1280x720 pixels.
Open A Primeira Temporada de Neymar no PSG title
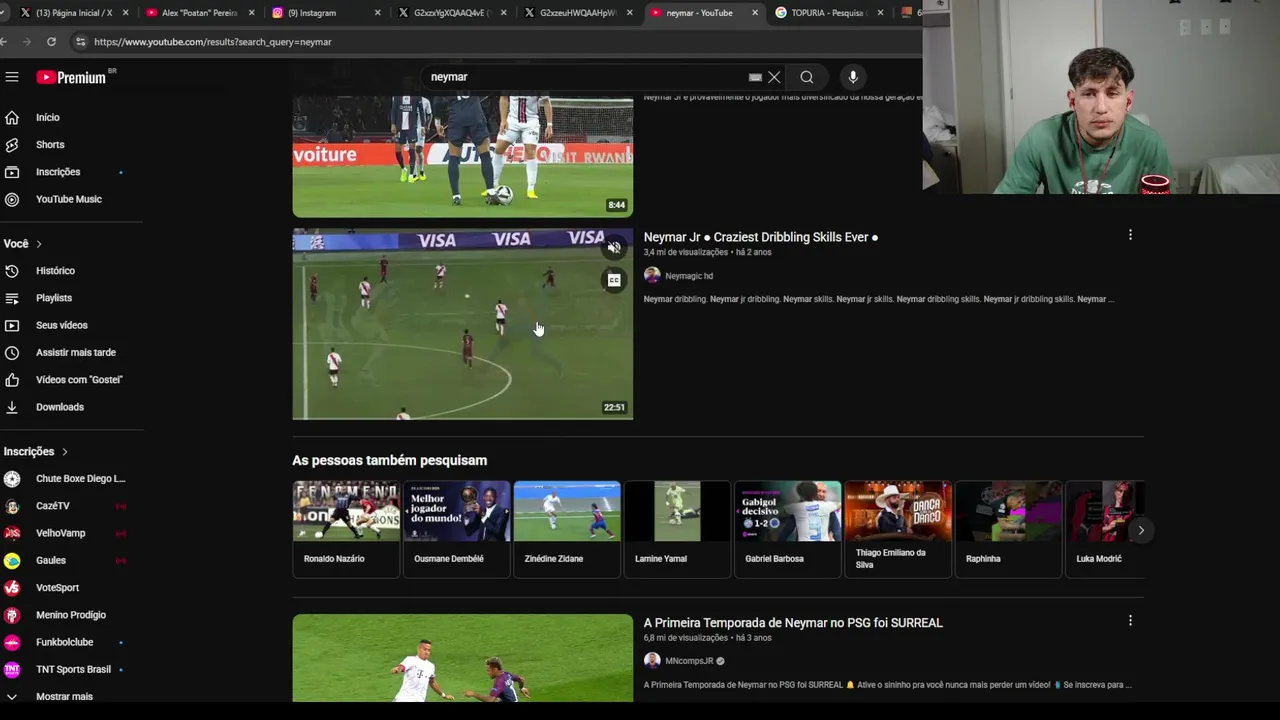click(x=793, y=623)
